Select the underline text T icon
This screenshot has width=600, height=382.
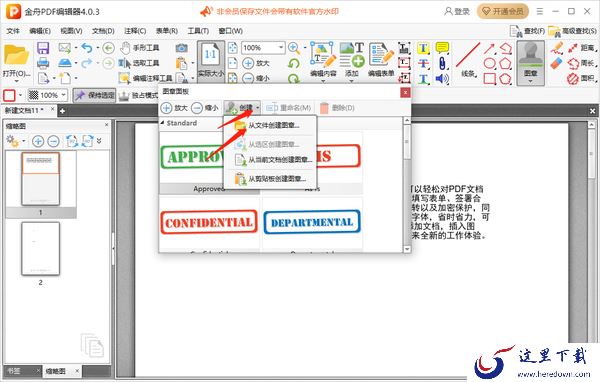click(423, 78)
